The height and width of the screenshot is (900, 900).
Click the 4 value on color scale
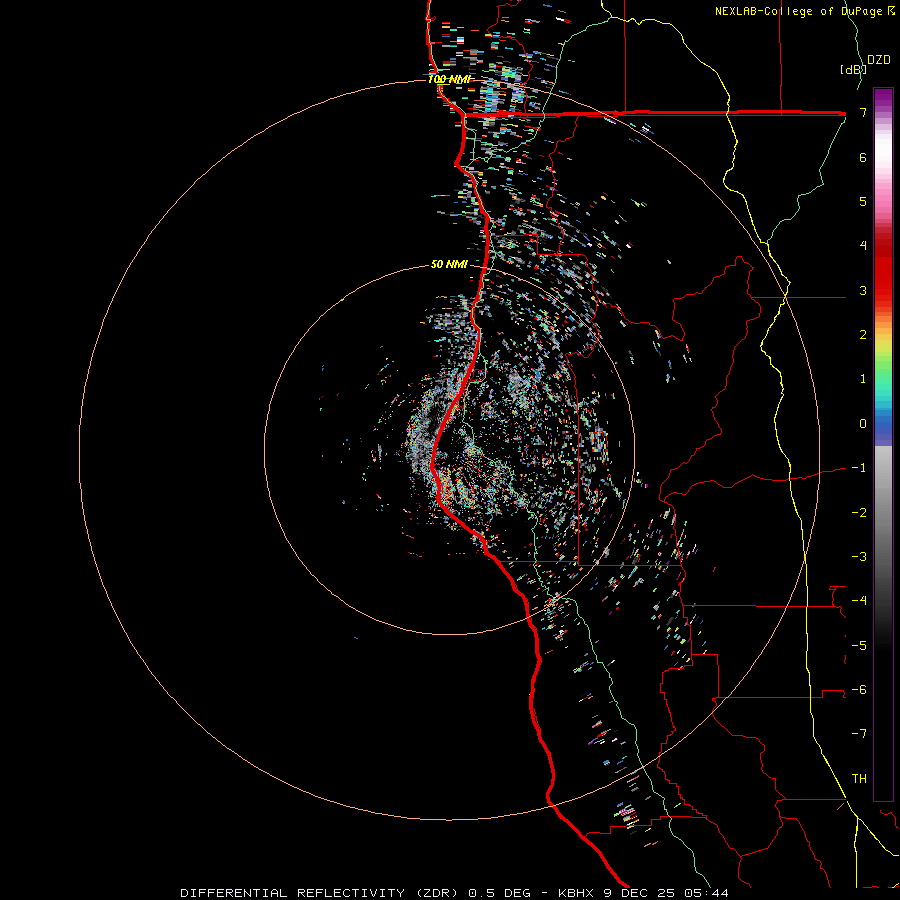pos(863,246)
